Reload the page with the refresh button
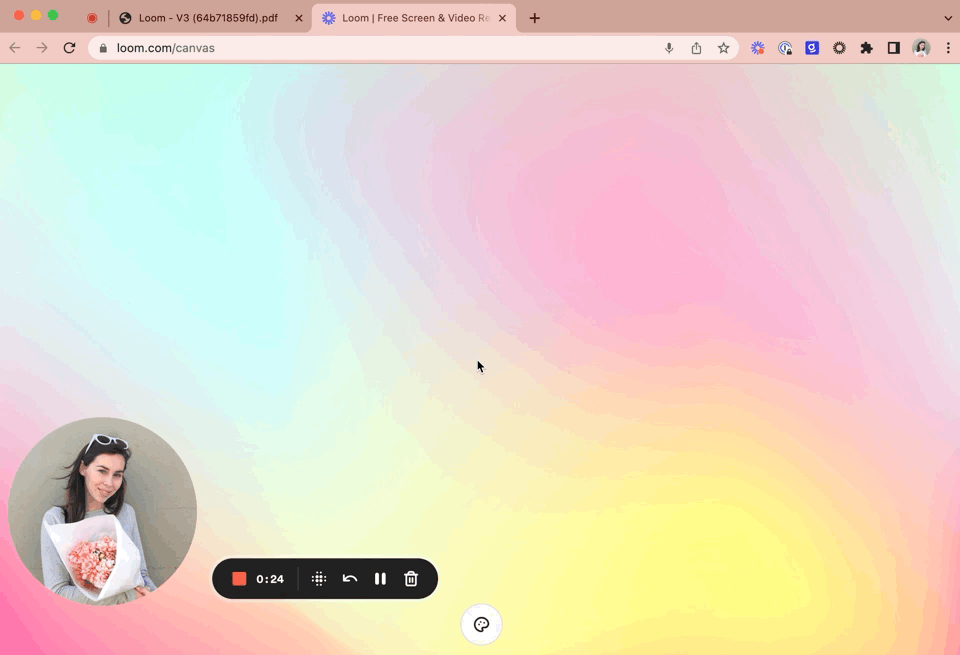This screenshot has height=655, width=960. pos(69,47)
